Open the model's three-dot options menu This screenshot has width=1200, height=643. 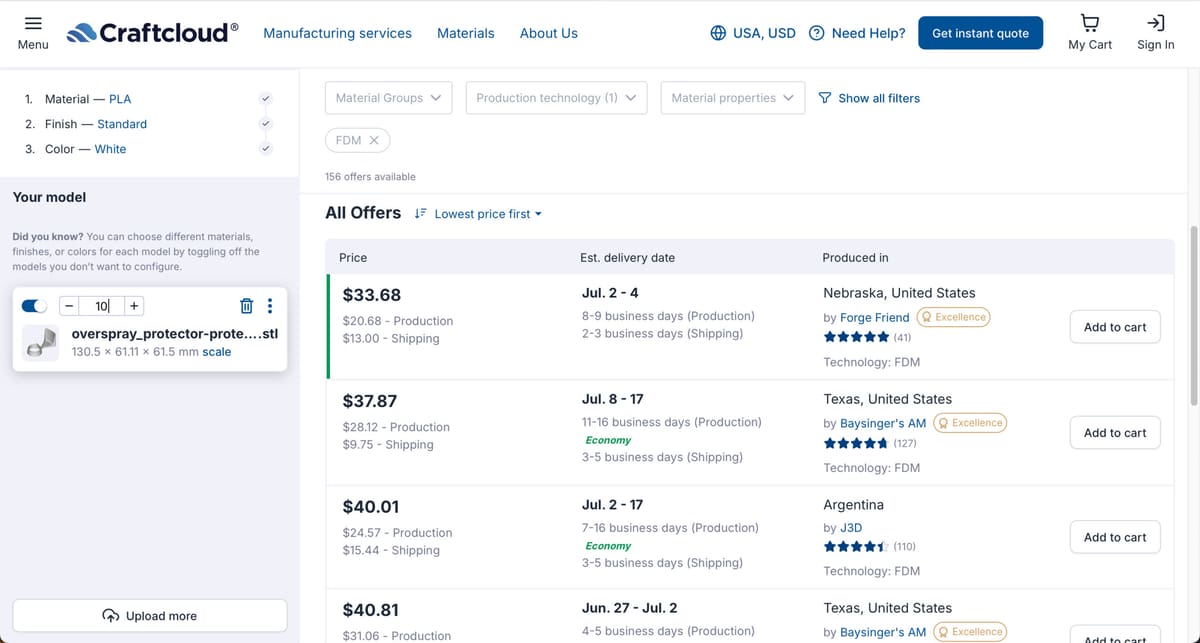(270, 306)
